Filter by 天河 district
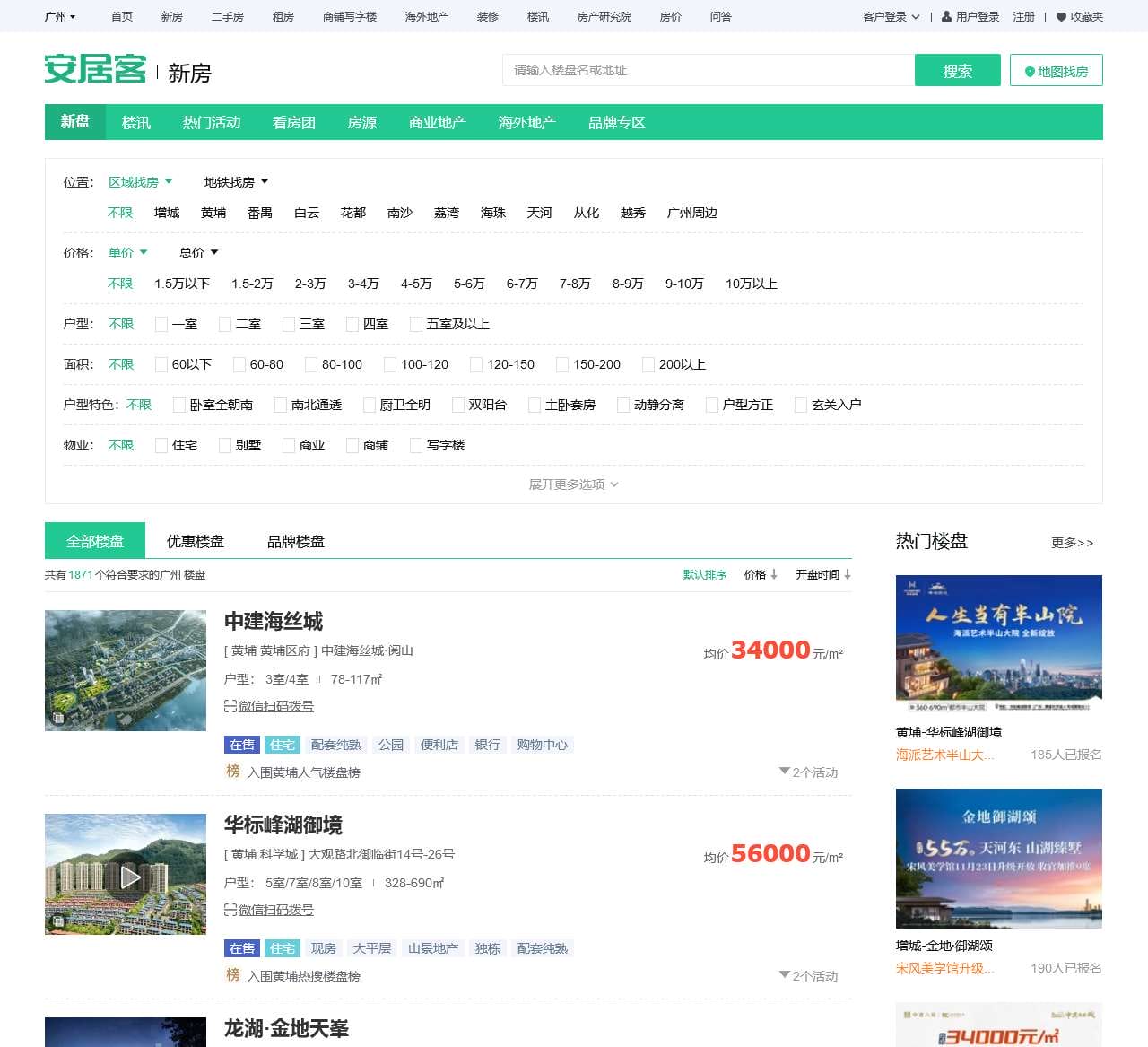This screenshot has height=1047, width=1148. 540,213
